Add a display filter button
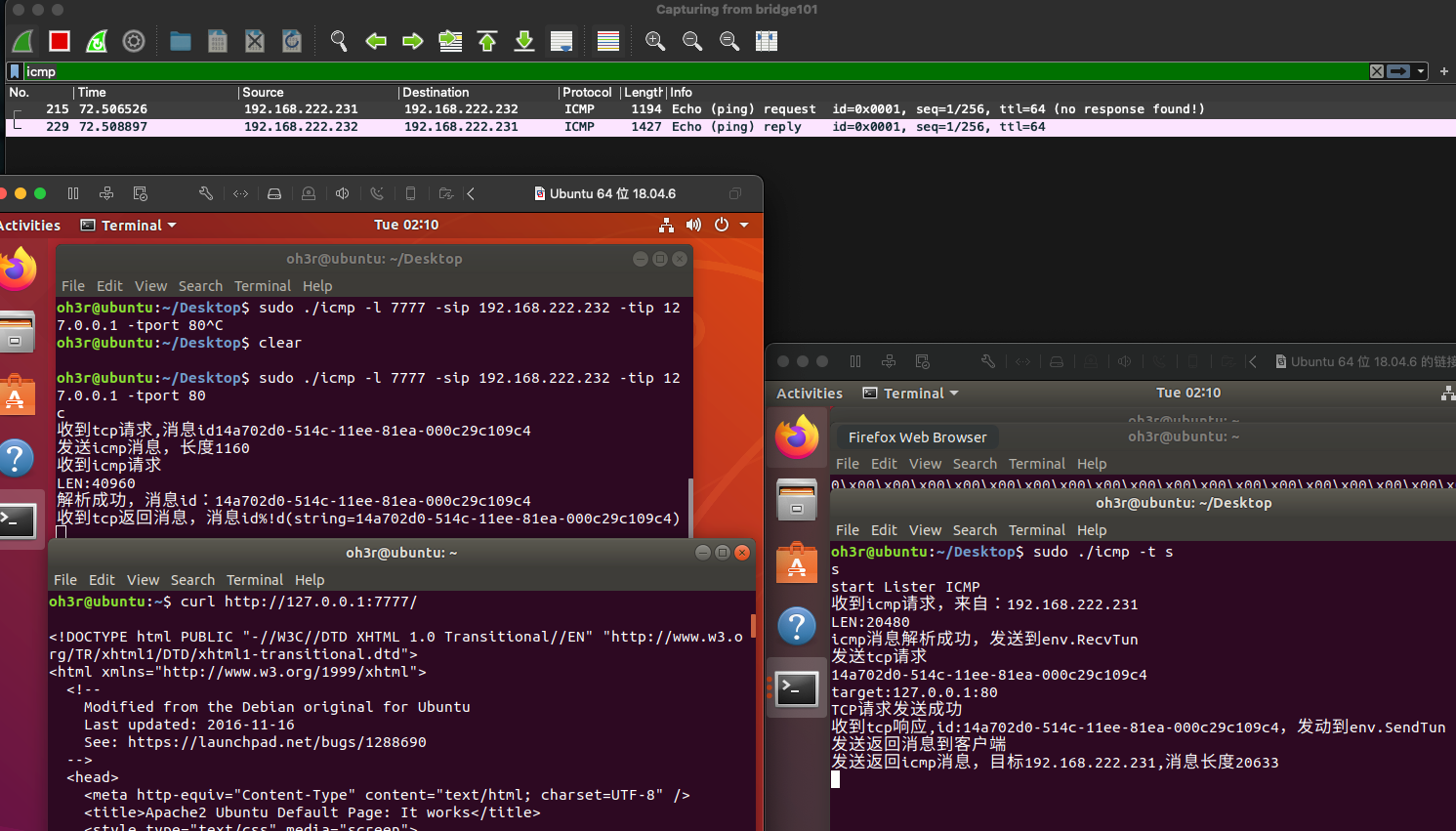Image resolution: width=1456 pixels, height=831 pixels. (x=1444, y=71)
